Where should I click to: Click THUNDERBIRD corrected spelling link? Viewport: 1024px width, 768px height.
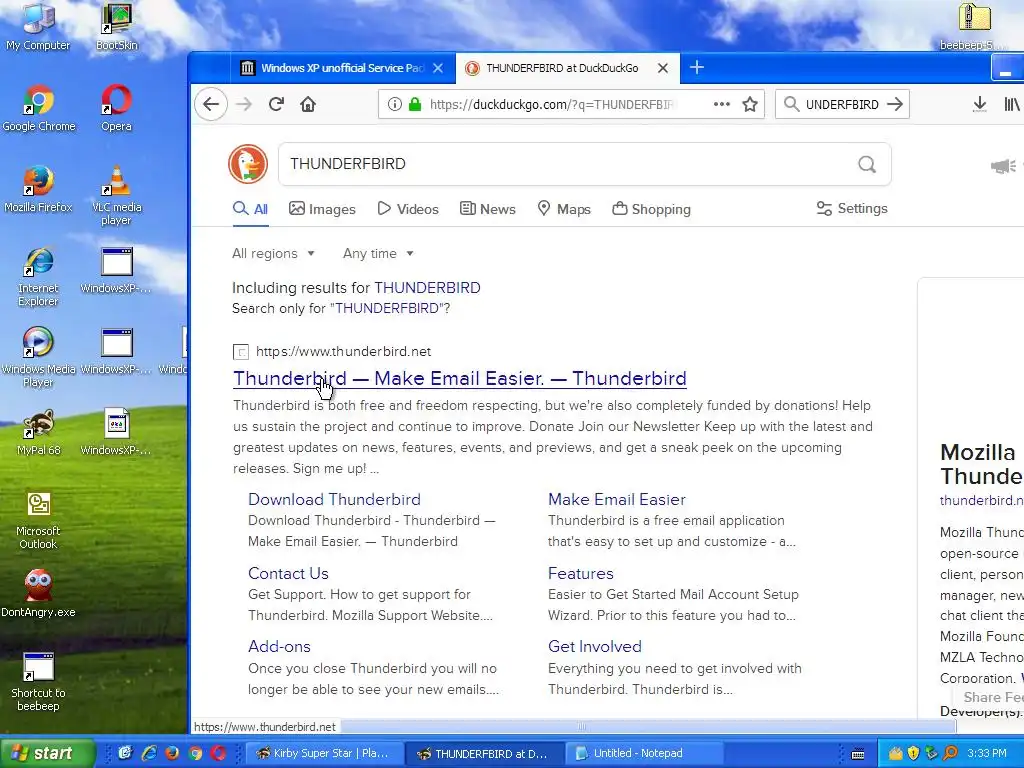[427, 287]
